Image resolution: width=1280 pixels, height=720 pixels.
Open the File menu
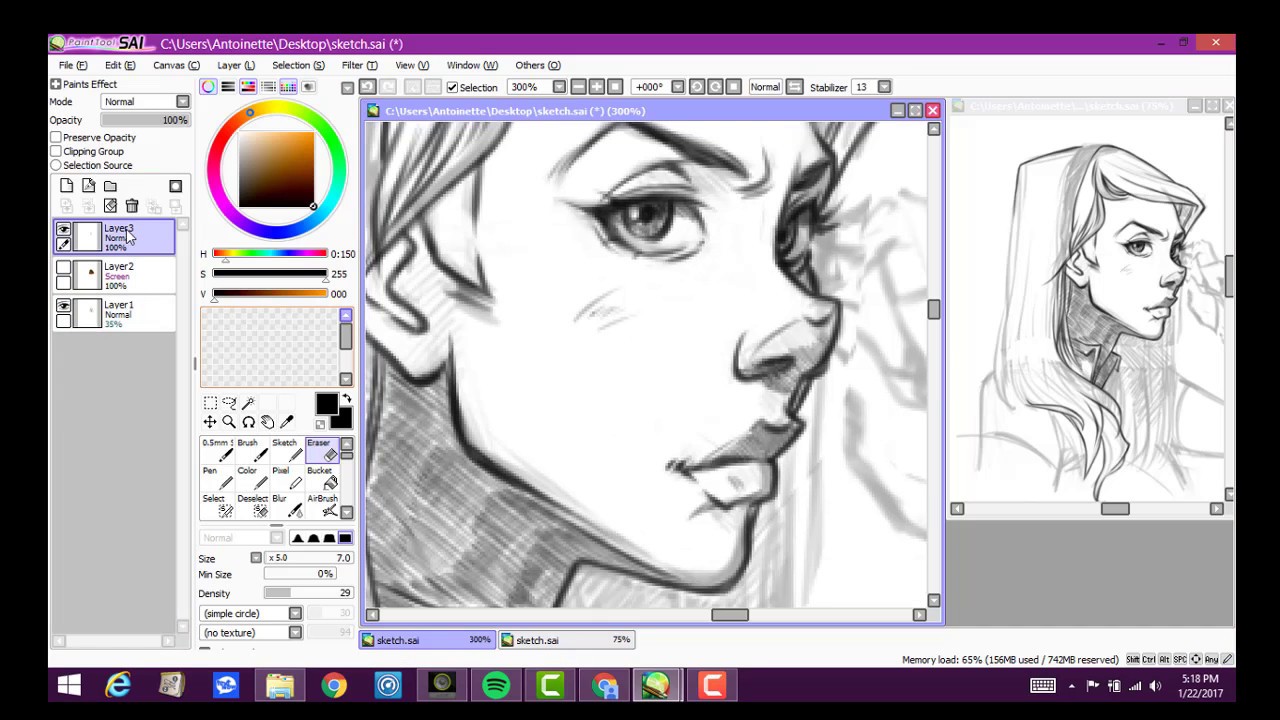(72, 65)
